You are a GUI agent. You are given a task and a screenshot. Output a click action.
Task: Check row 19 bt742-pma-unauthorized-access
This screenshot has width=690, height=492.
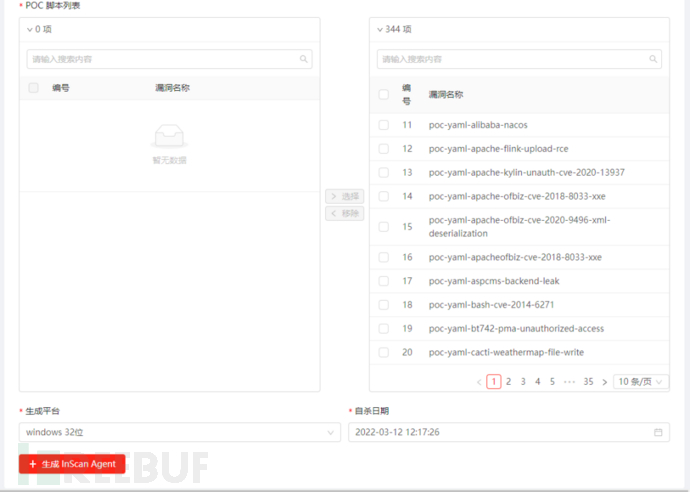(x=384, y=328)
